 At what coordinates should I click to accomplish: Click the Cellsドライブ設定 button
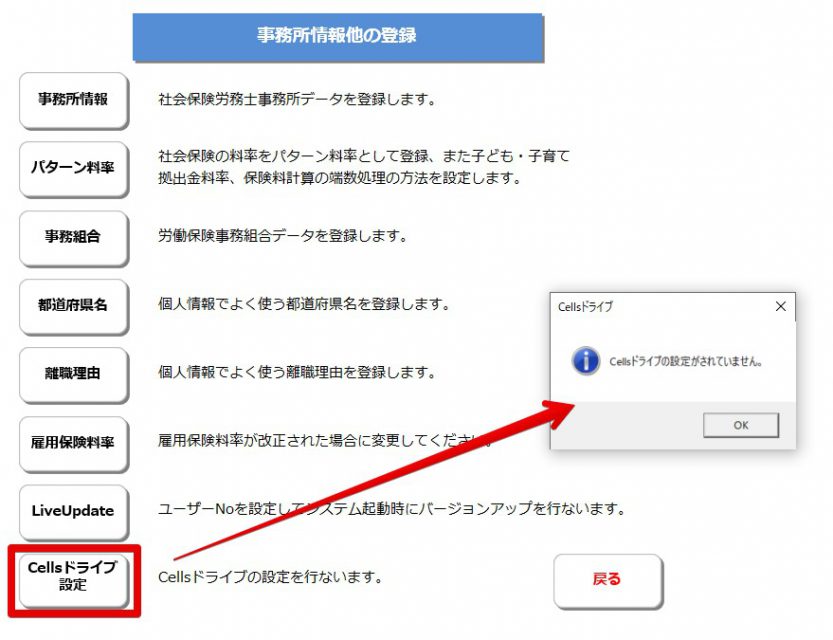74,580
